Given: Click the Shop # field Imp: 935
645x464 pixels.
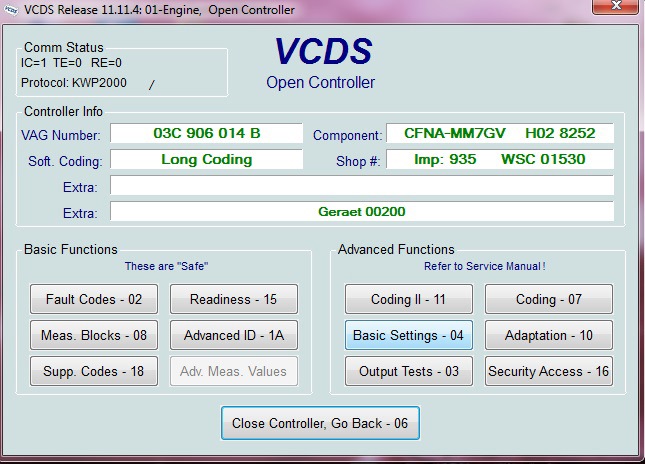Looking at the screenshot, I should click(x=500, y=159).
